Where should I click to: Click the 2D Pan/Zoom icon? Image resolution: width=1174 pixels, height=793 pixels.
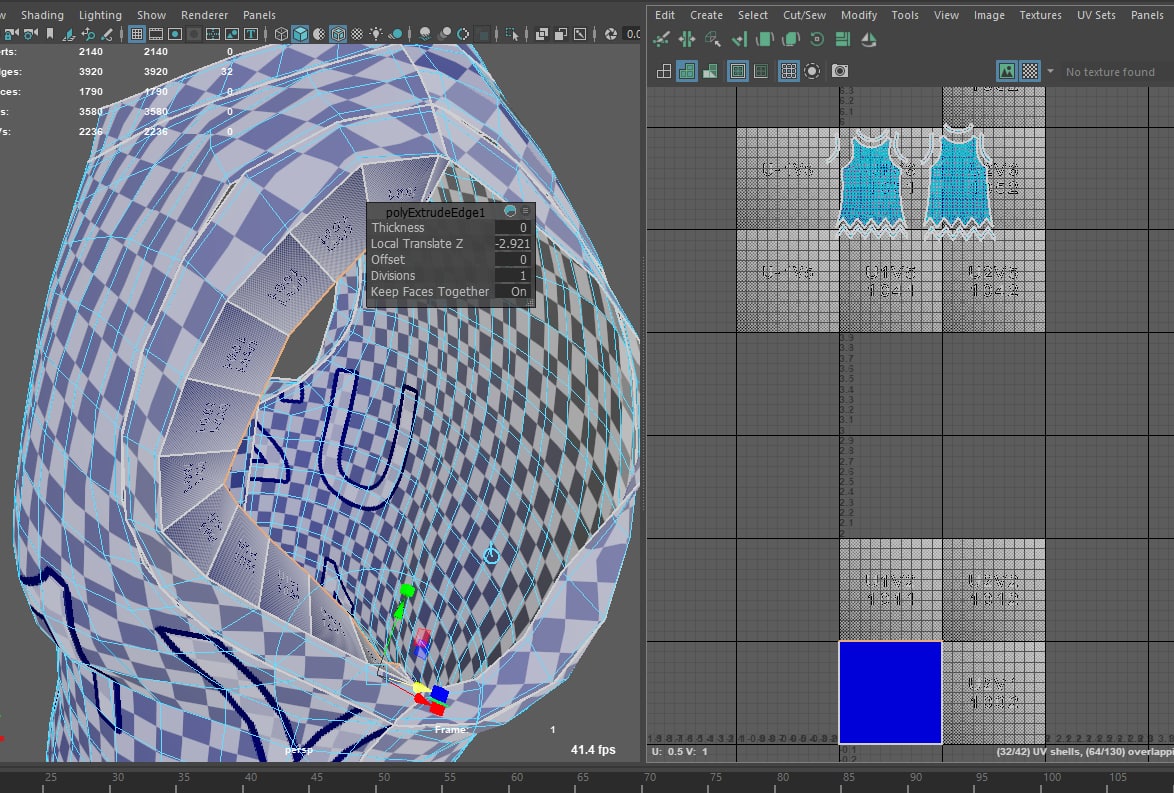coord(88,34)
